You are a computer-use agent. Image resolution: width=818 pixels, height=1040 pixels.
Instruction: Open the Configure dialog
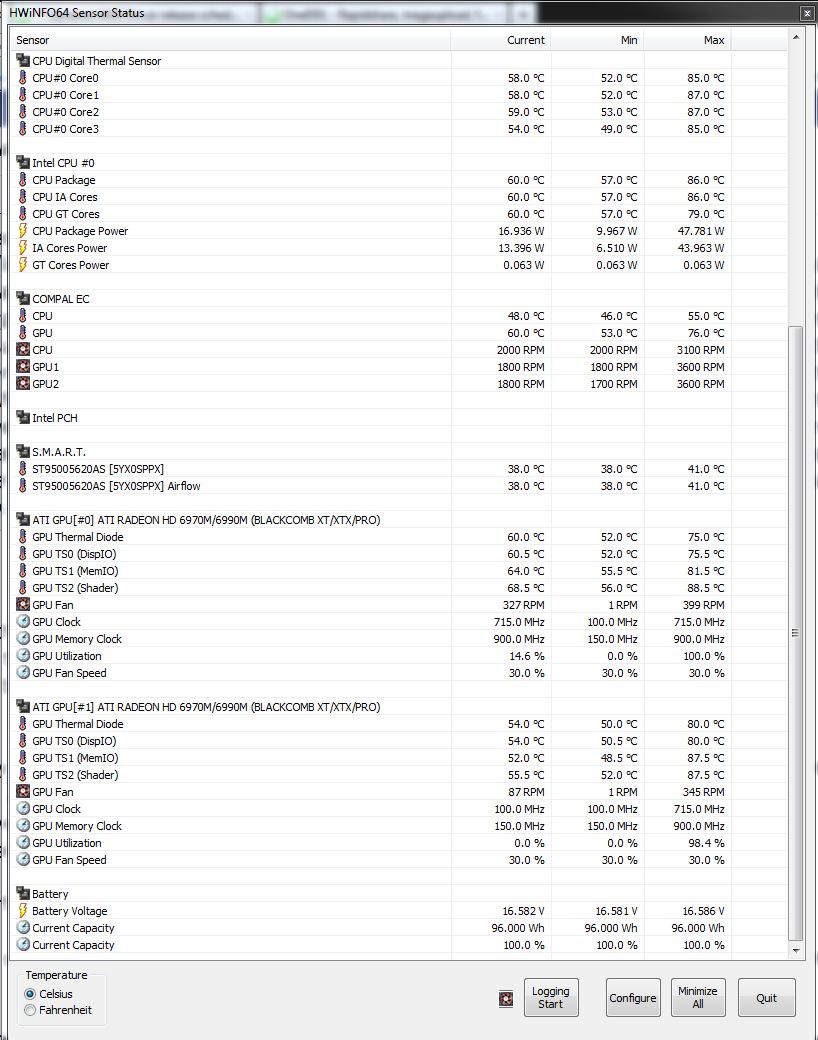pos(633,998)
